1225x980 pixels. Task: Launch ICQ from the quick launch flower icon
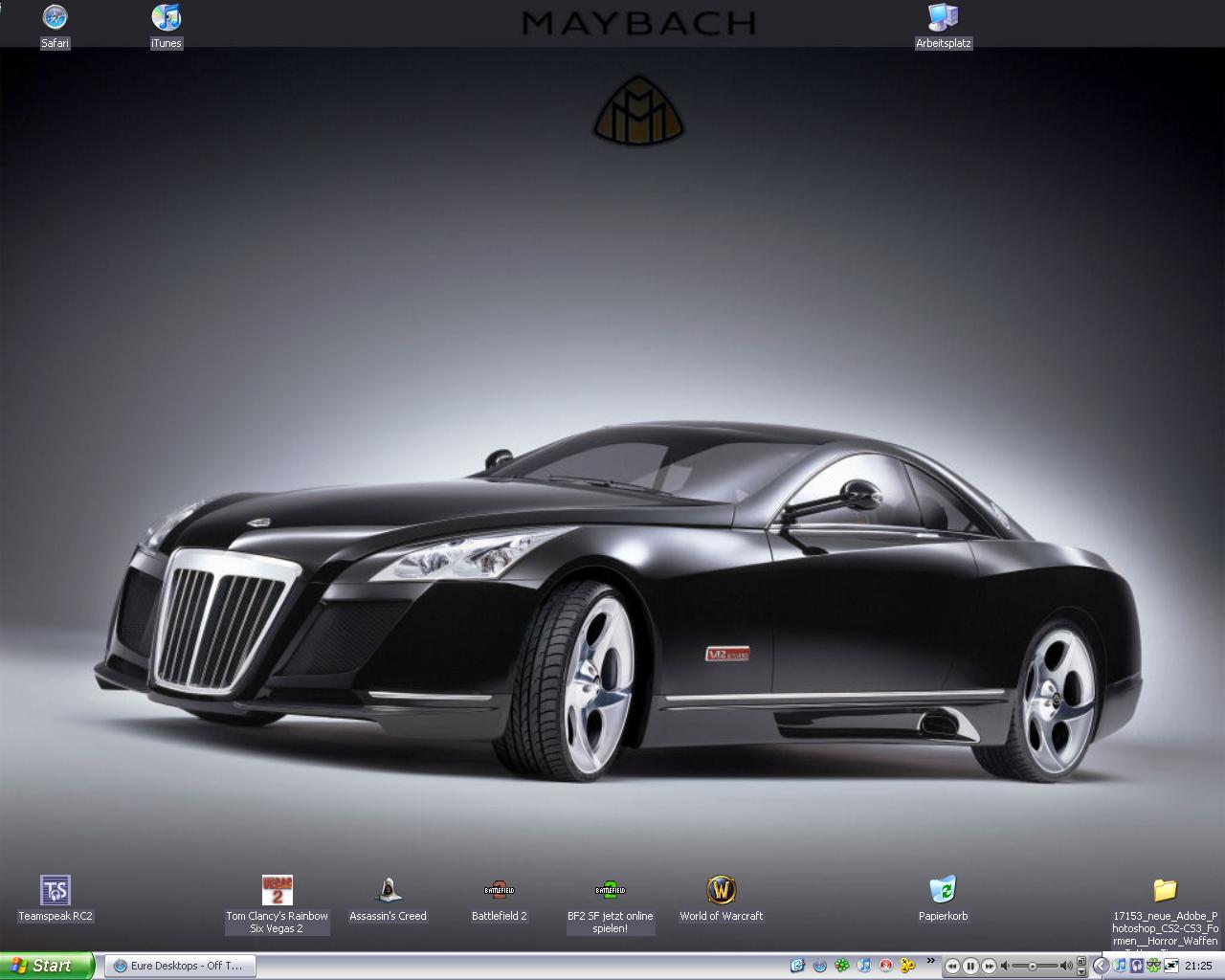click(x=841, y=966)
